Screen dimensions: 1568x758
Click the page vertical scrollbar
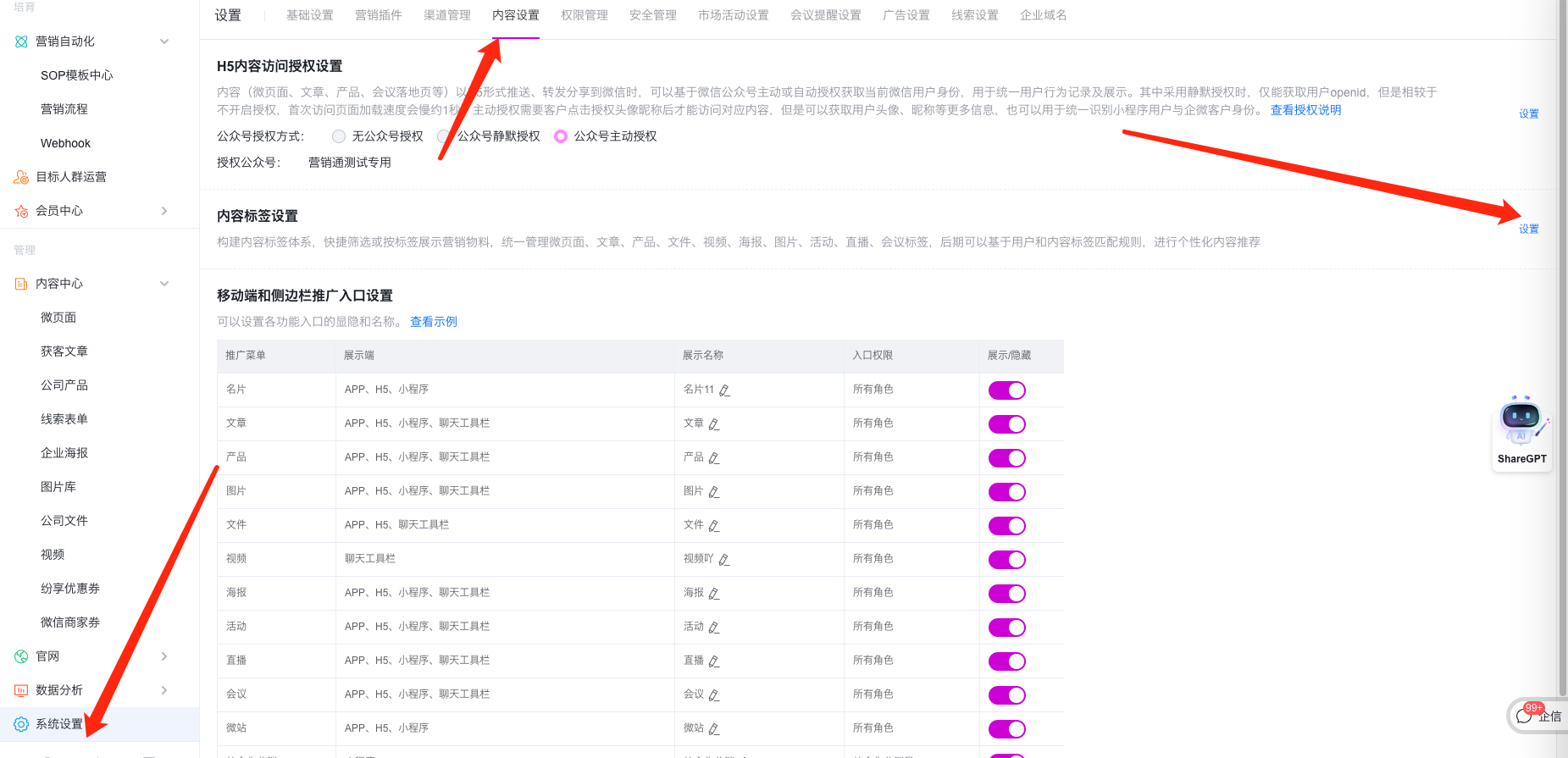tap(1563, 347)
